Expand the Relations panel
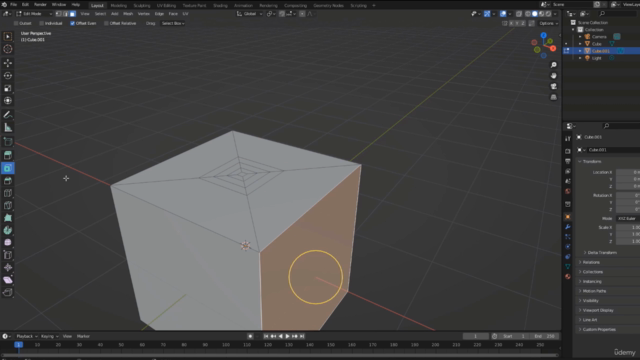Image resolution: width=640 pixels, height=360 pixels. pyautogui.click(x=591, y=262)
